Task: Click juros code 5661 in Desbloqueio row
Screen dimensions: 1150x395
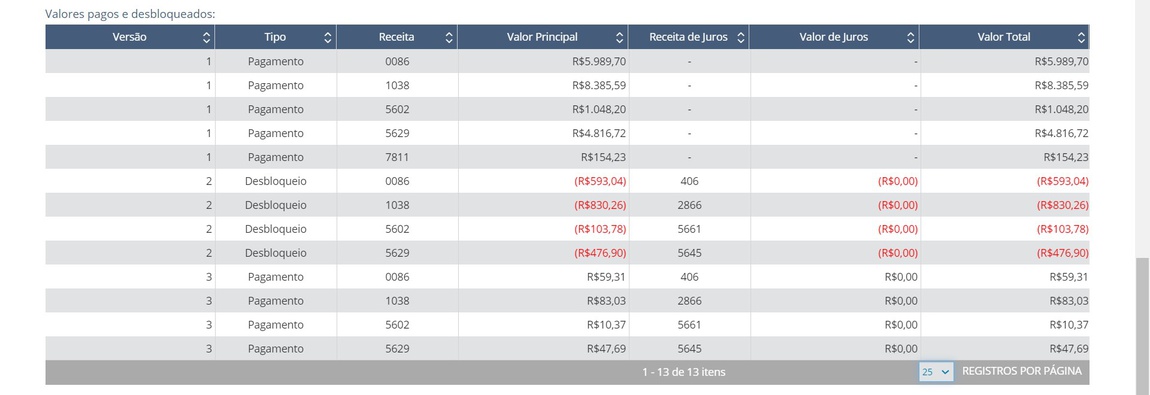Action: pyautogui.click(x=689, y=229)
